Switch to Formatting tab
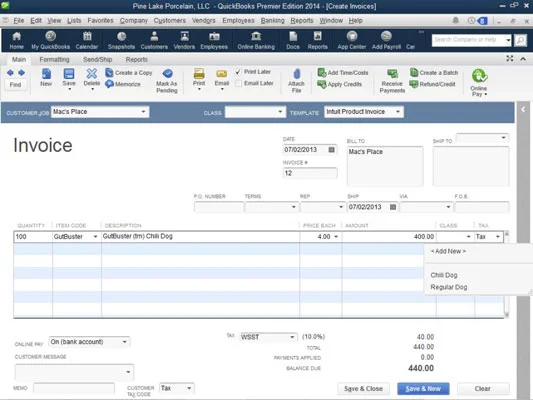 coord(54,59)
